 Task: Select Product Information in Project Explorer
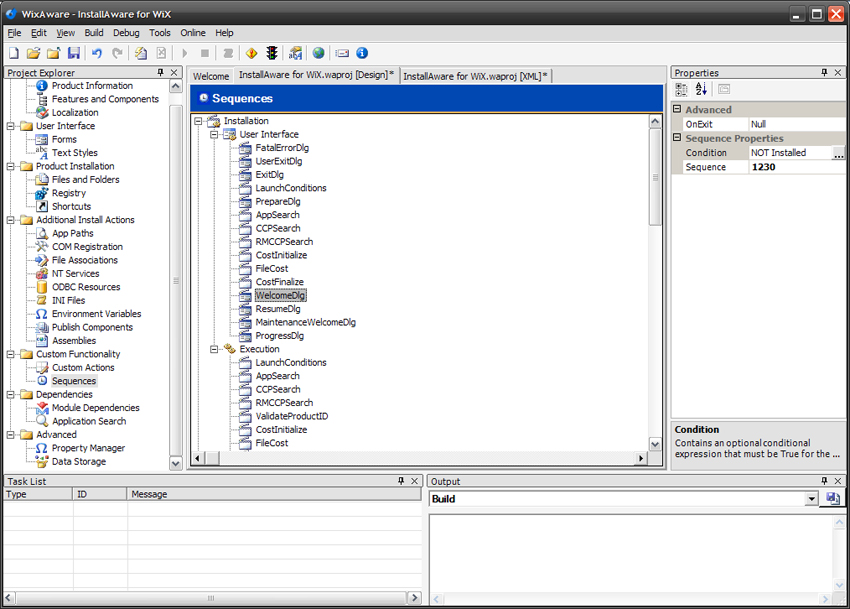tap(92, 86)
